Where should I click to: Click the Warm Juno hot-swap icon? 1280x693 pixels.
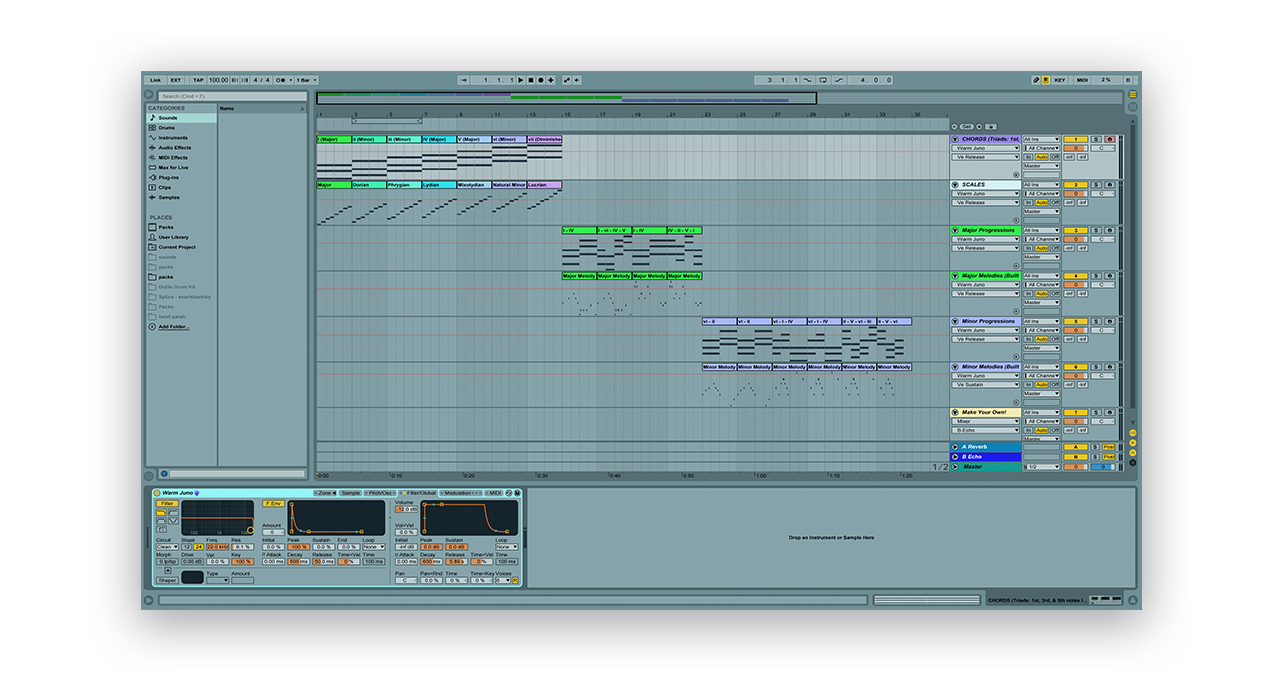pos(509,493)
